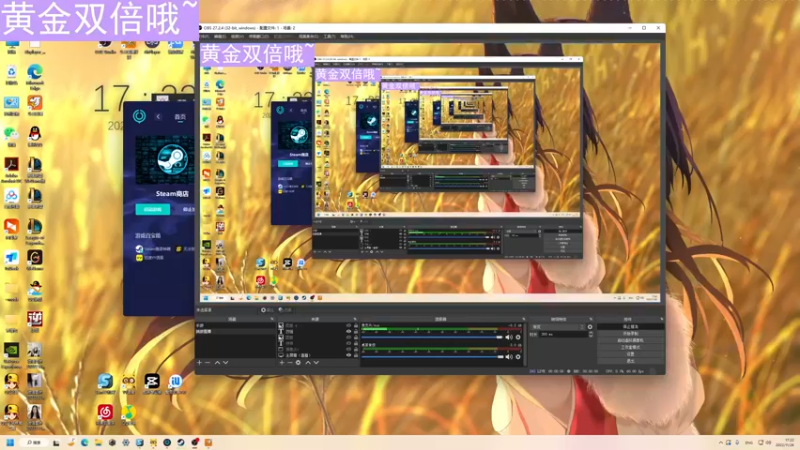
Task: Switch to the 首页 tab in the launcher
Action: click(180, 117)
